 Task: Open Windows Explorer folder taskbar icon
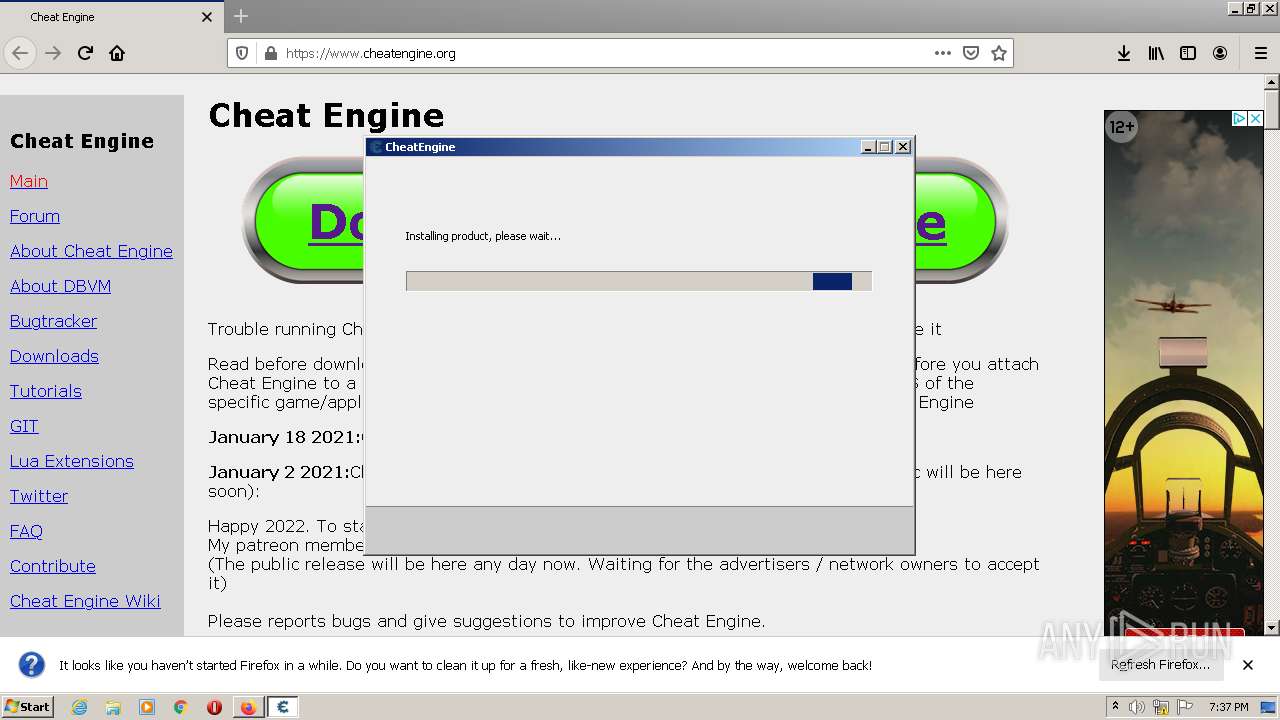(x=113, y=707)
